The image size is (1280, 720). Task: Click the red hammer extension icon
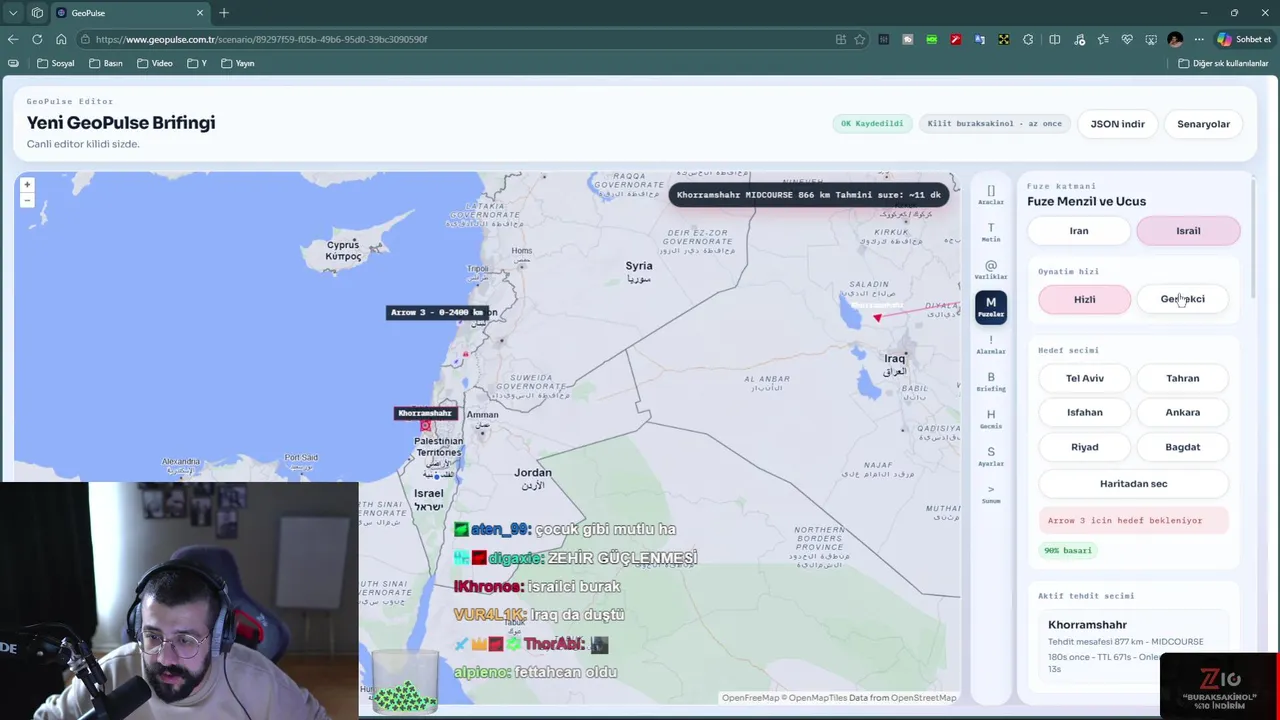[x=955, y=39]
